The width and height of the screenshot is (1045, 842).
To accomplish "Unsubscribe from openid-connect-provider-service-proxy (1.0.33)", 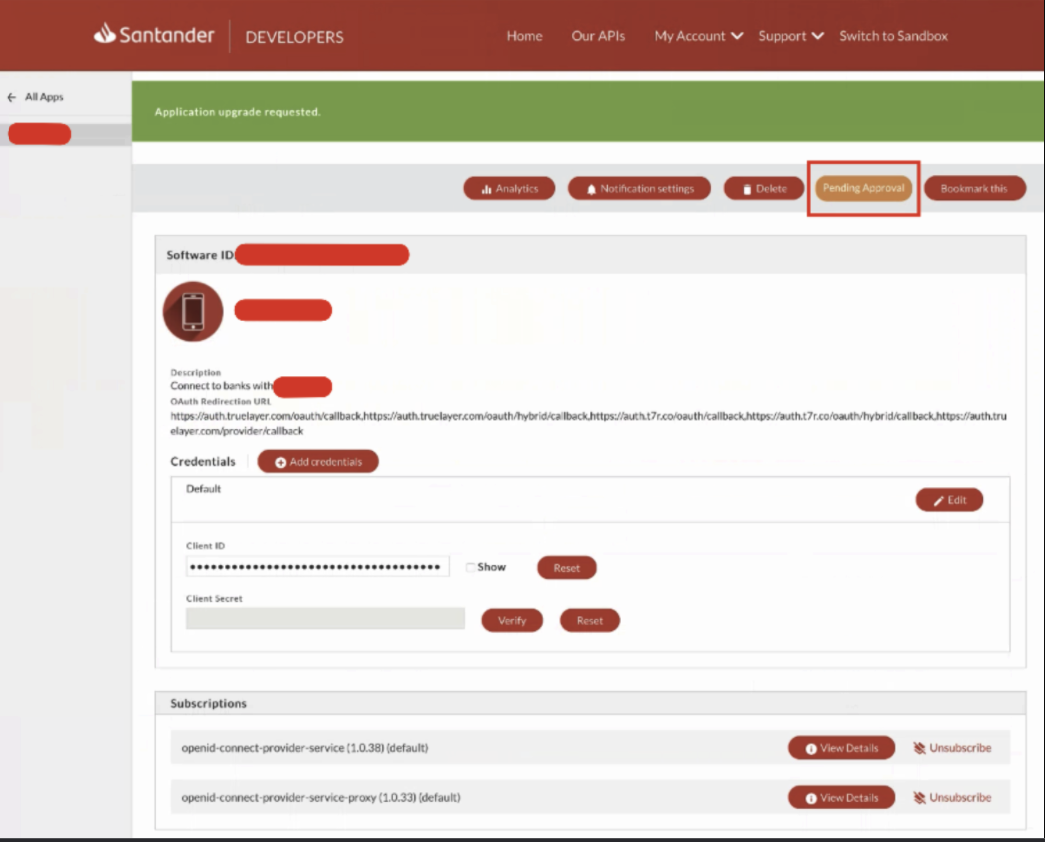I will click(952, 798).
